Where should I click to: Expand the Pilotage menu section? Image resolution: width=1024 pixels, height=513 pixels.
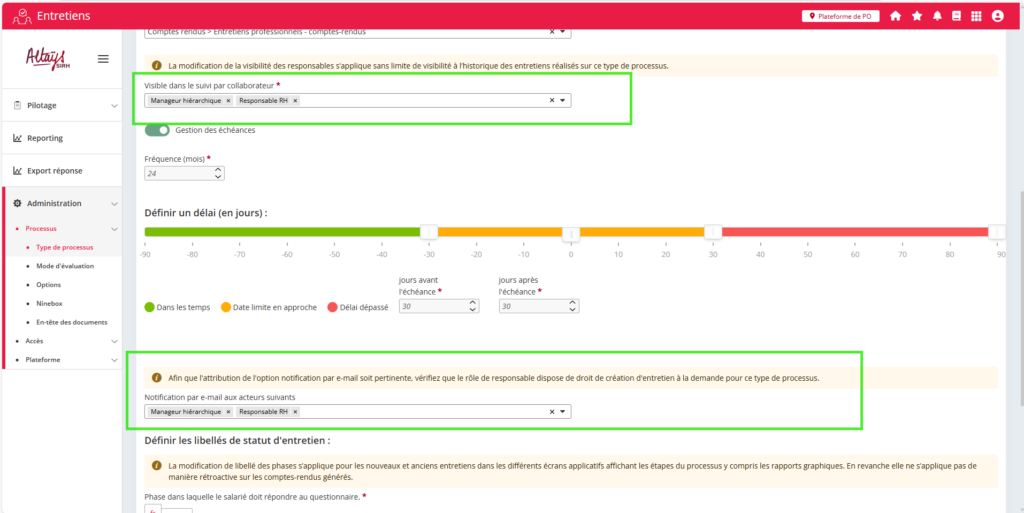tap(66, 105)
